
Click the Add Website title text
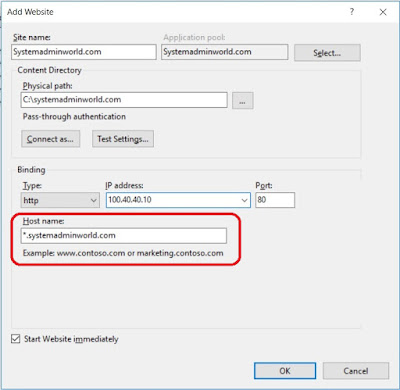coord(30,12)
